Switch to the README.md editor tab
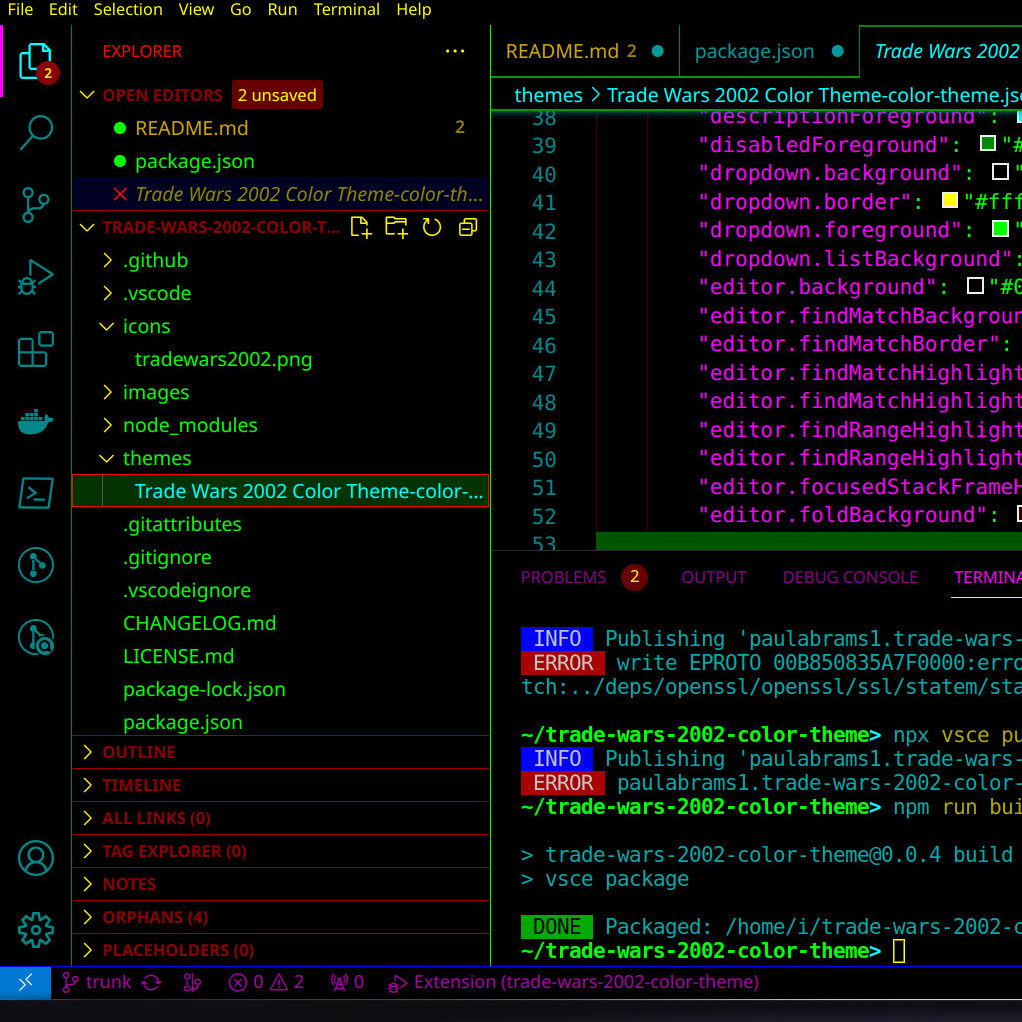Image resolution: width=1022 pixels, height=1022 pixels. coord(584,51)
